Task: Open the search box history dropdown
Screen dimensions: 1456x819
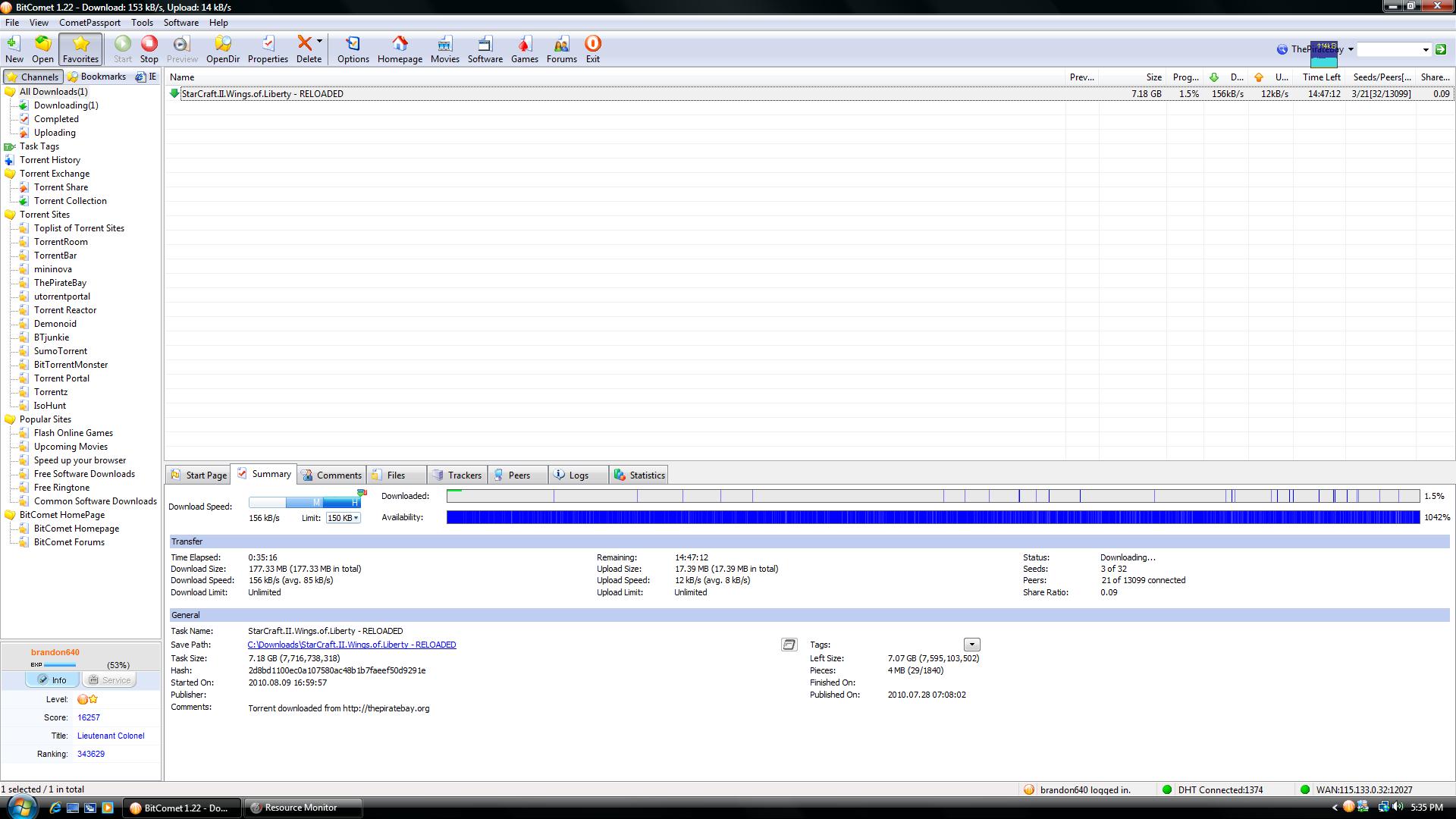Action: click(1426, 49)
